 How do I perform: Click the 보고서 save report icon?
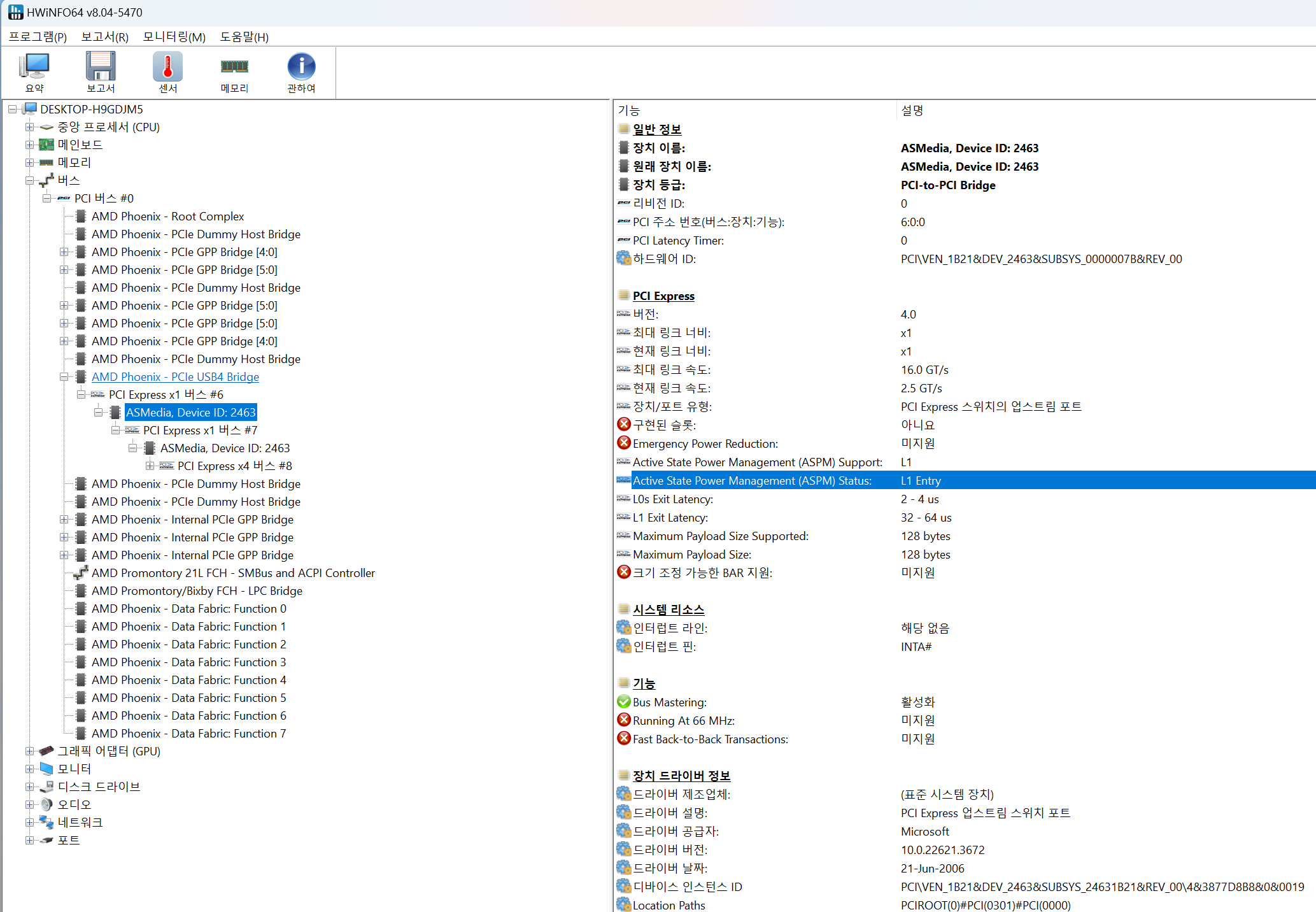point(101,66)
